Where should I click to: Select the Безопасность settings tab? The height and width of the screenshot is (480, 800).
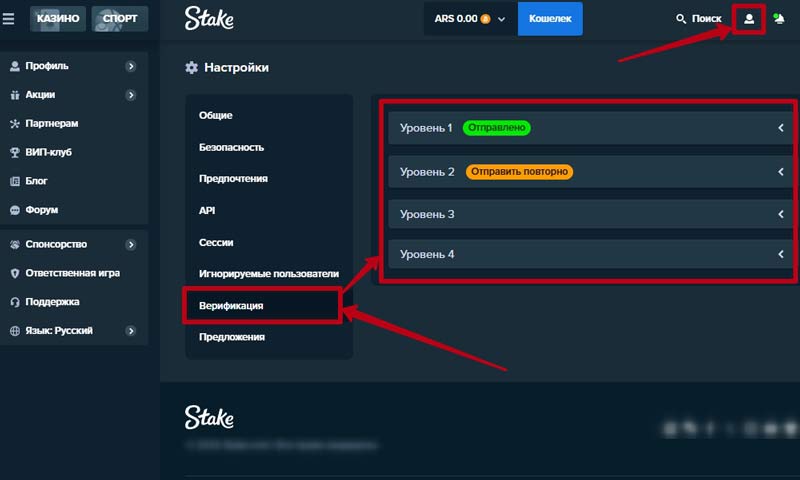tap(231, 147)
